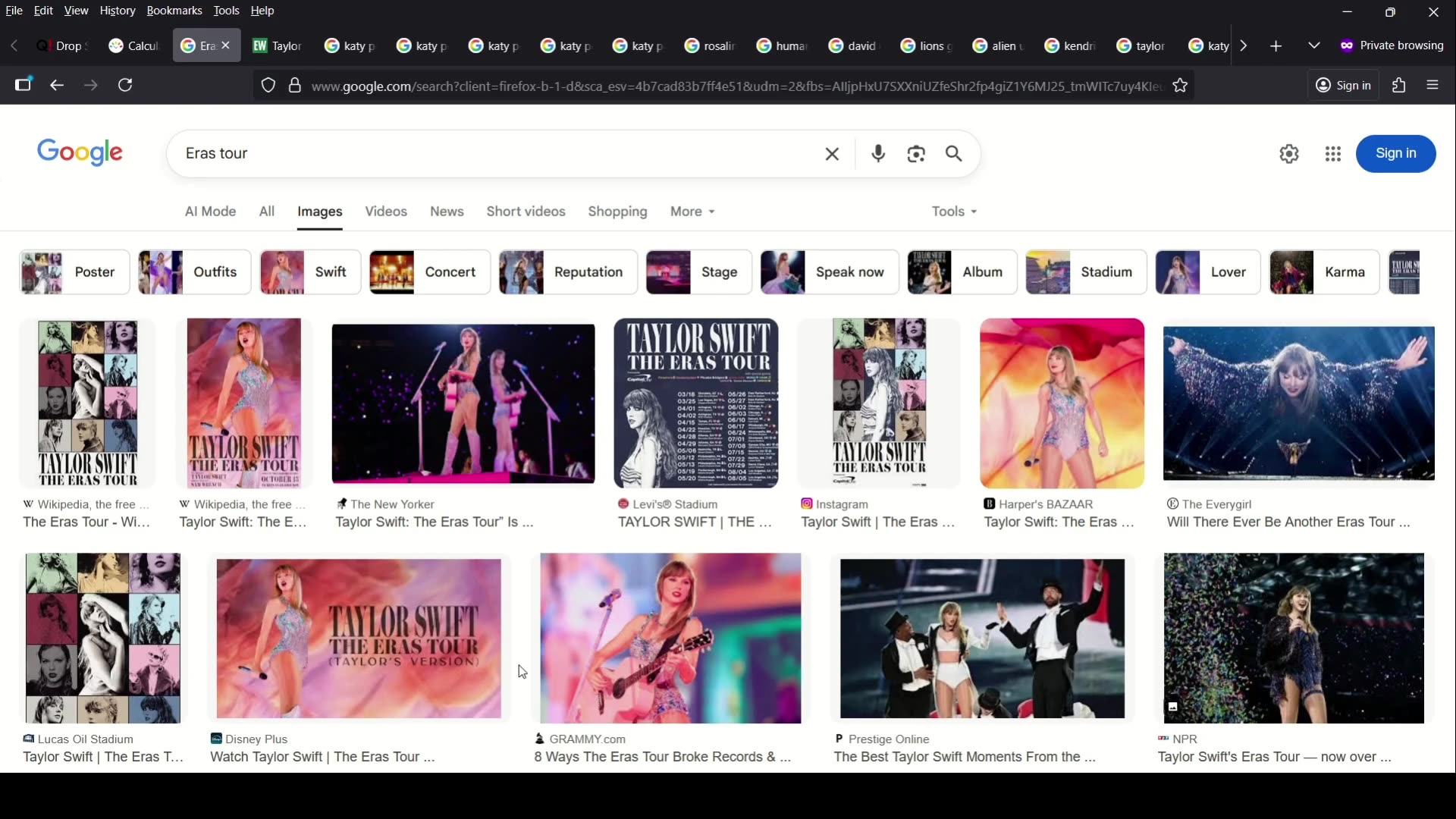Filter images by the Outfits chip
This screenshot has height=819, width=1456.
pos(194,272)
